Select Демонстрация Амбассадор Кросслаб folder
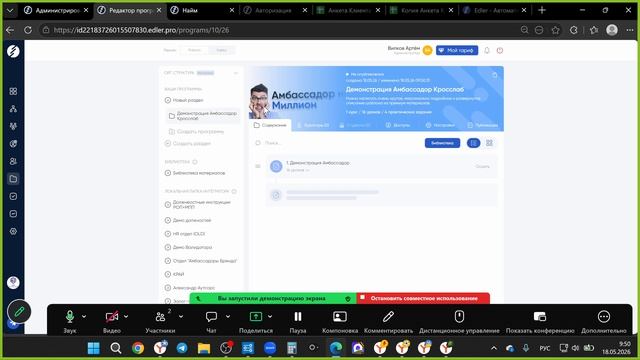Viewport: 640px width, 360px height. pos(203,116)
